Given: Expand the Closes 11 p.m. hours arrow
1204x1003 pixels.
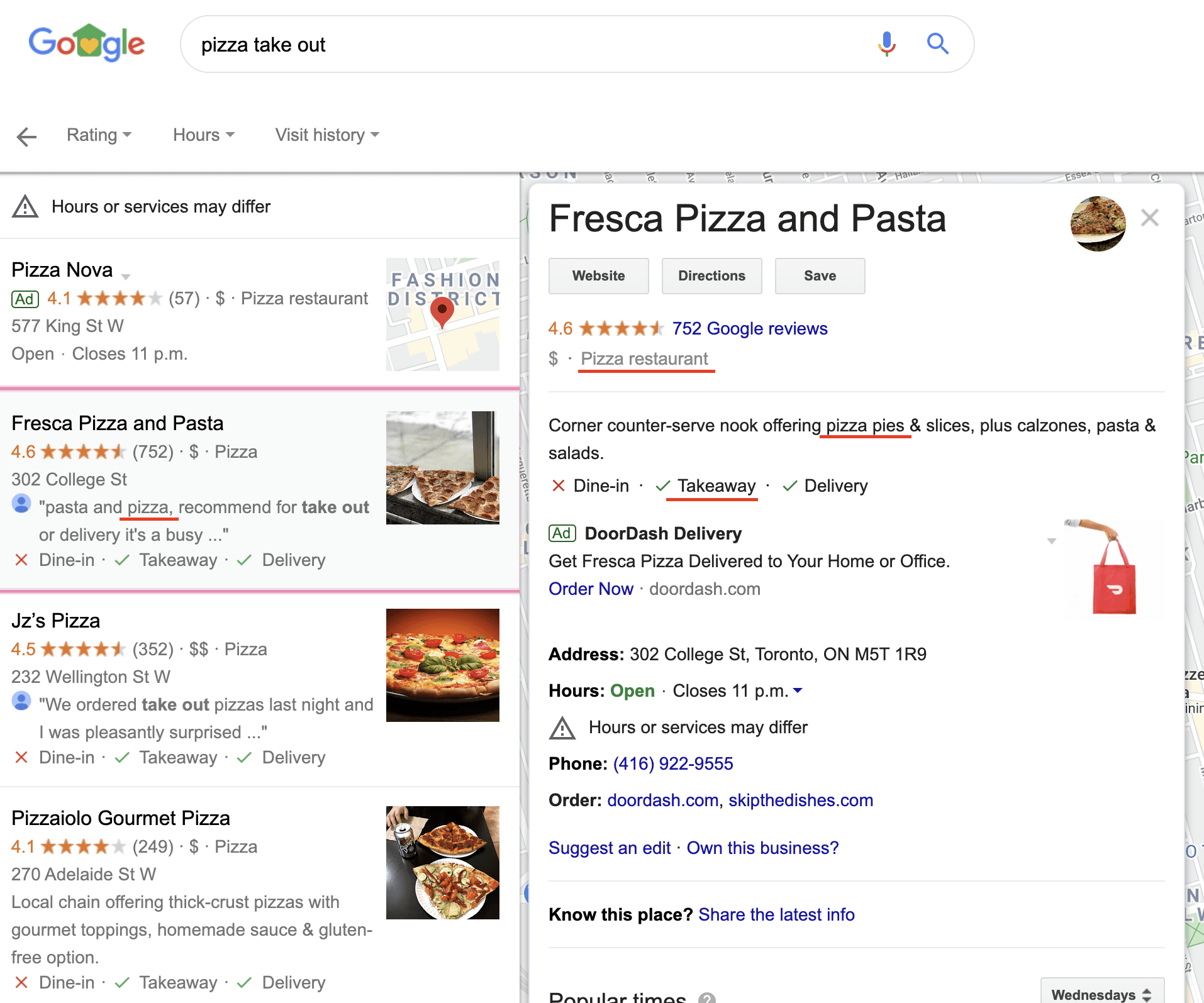Looking at the screenshot, I should [798, 690].
